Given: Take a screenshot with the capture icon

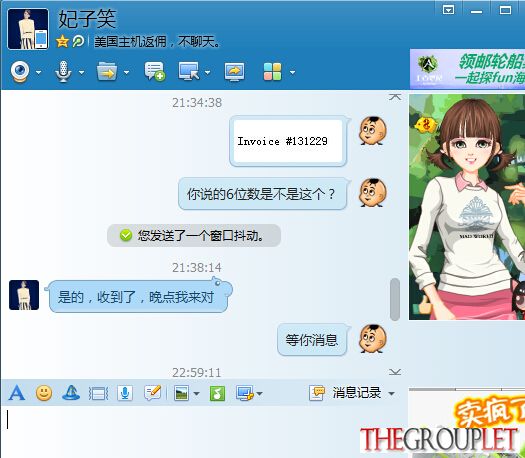Looking at the screenshot, I should pos(245,393).
